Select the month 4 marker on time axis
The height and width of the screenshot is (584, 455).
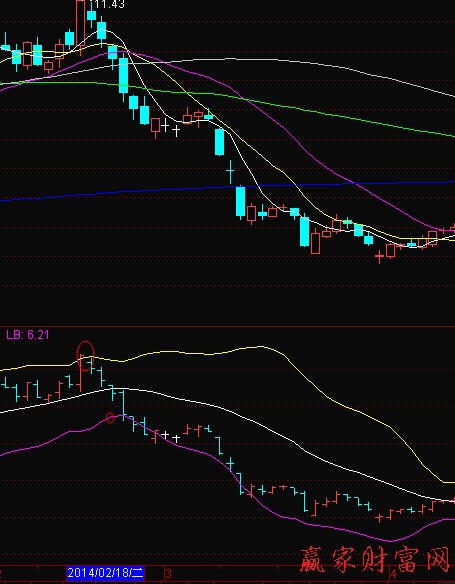(x=393, y=573)
